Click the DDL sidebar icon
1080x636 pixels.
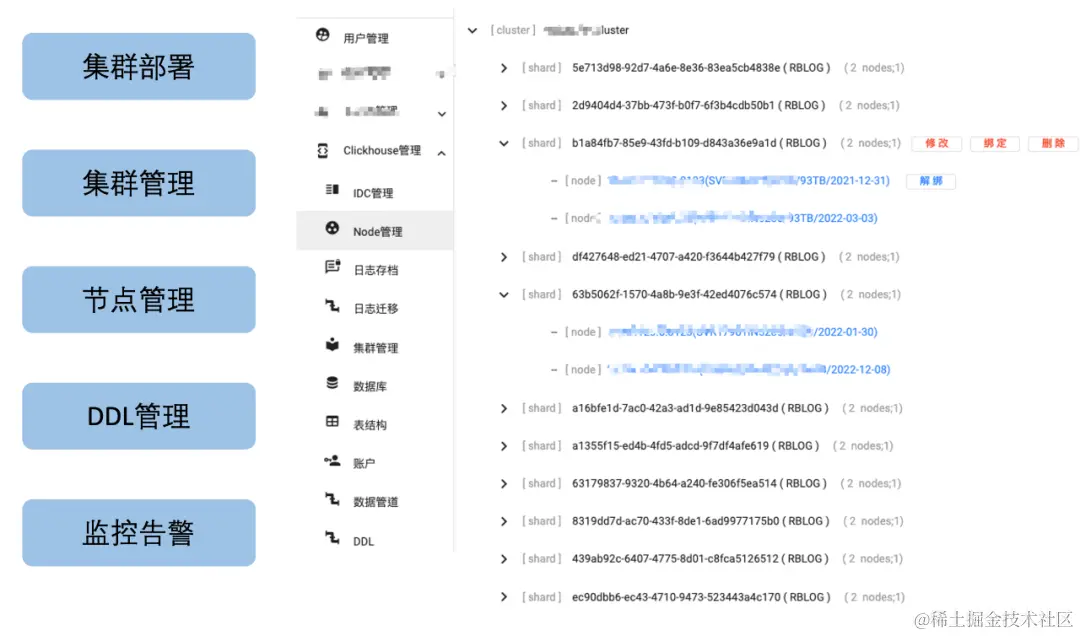[332, 537]
